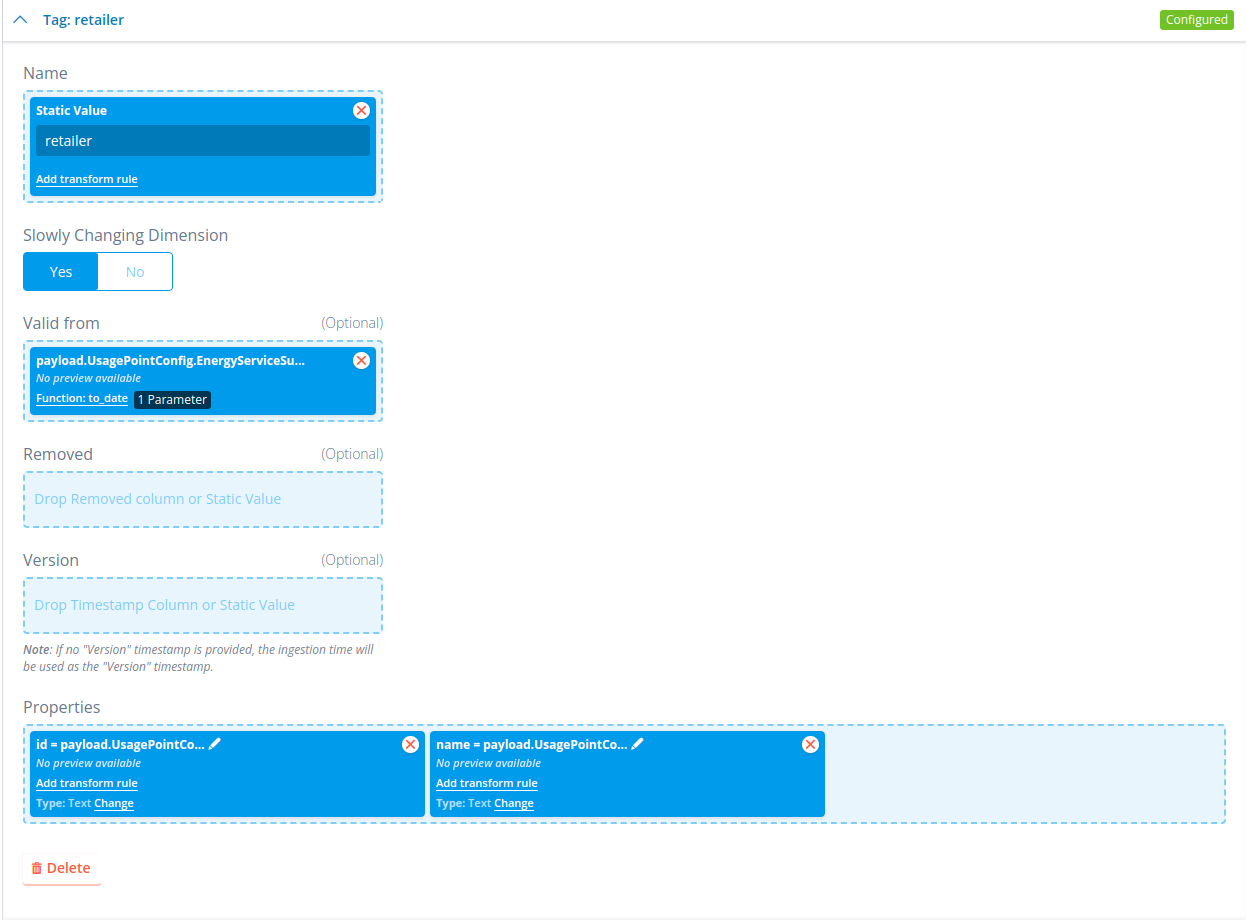The image size is (1246, 920).
Task: Open the Function: to_date link
Action: [x=82, y=399]
